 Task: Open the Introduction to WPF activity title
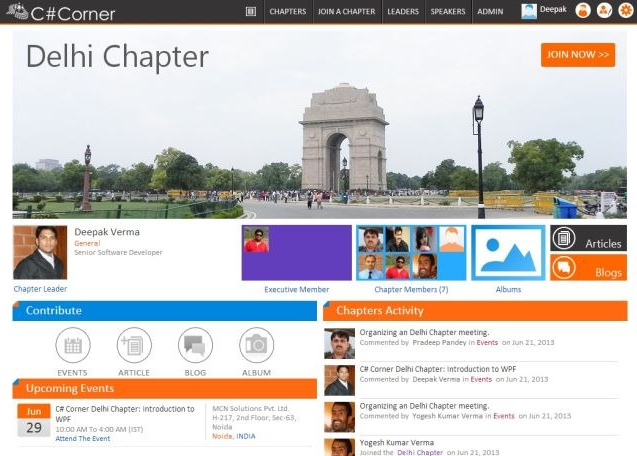click(438, 369)
